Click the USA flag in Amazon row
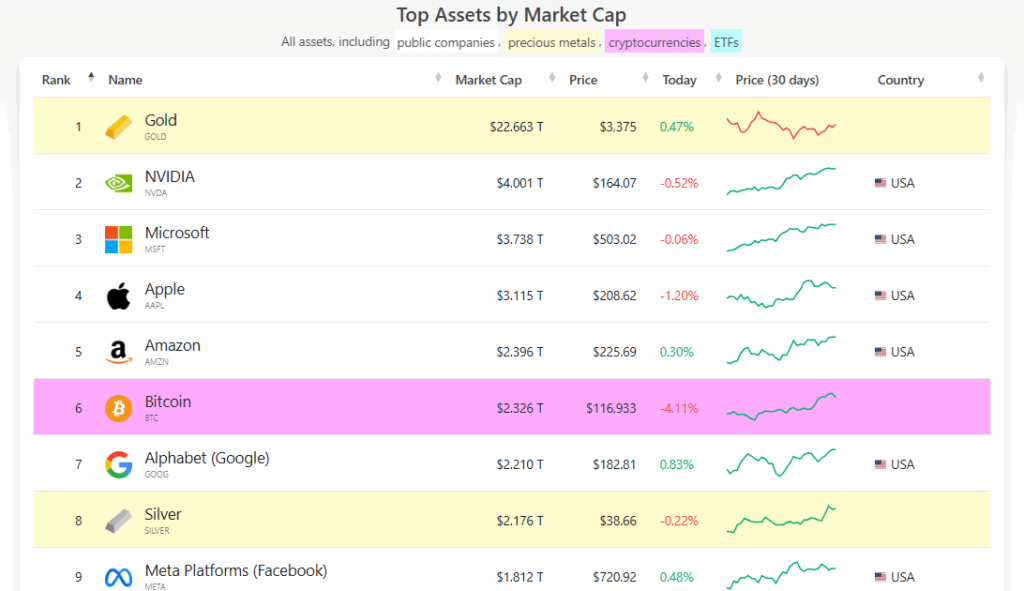The height and width of the screenshot is (591, 1024). coord(880,352)
